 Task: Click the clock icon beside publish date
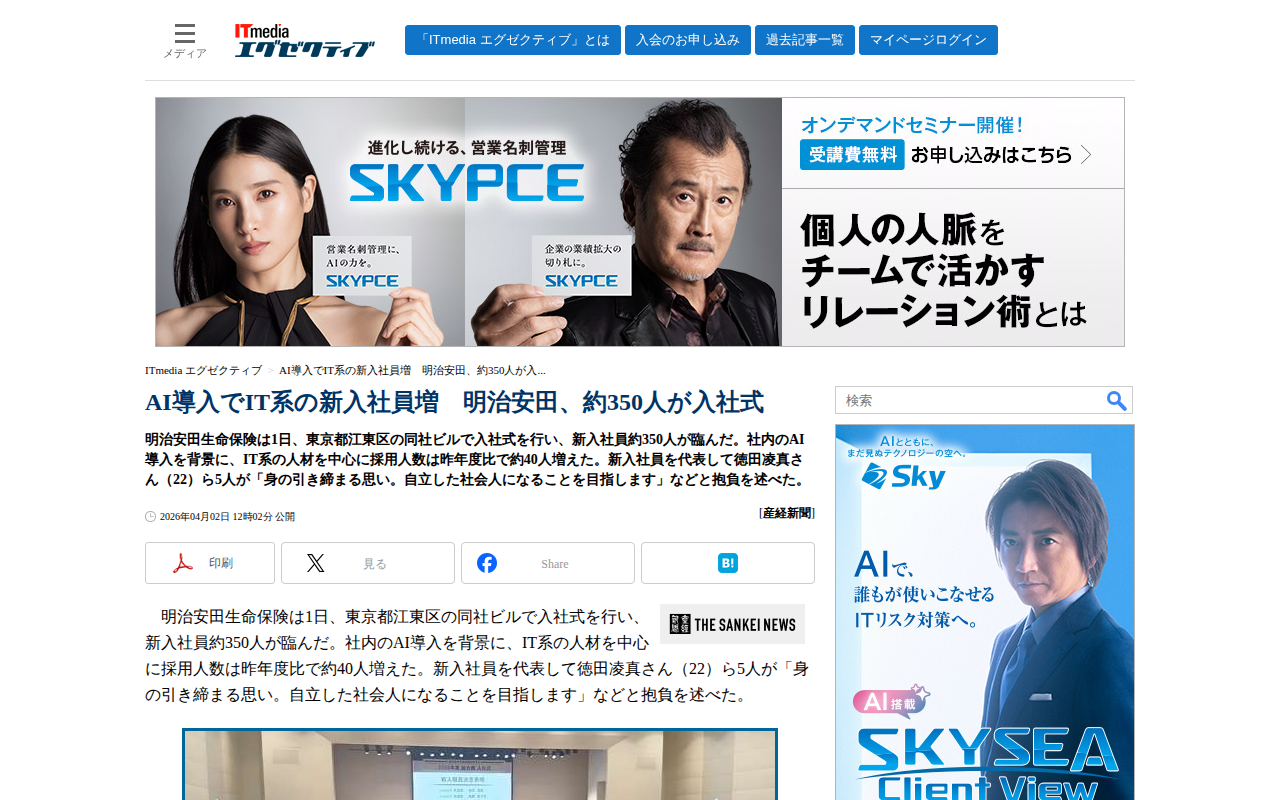[x=151, y=516]
